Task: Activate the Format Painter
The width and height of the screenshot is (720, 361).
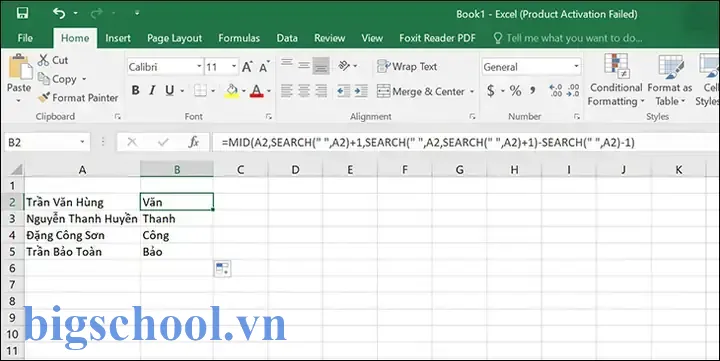Action: [78, 98]
